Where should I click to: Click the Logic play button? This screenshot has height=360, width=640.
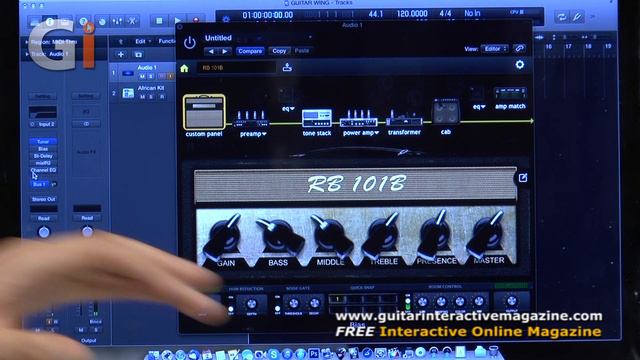coord(177,20)
